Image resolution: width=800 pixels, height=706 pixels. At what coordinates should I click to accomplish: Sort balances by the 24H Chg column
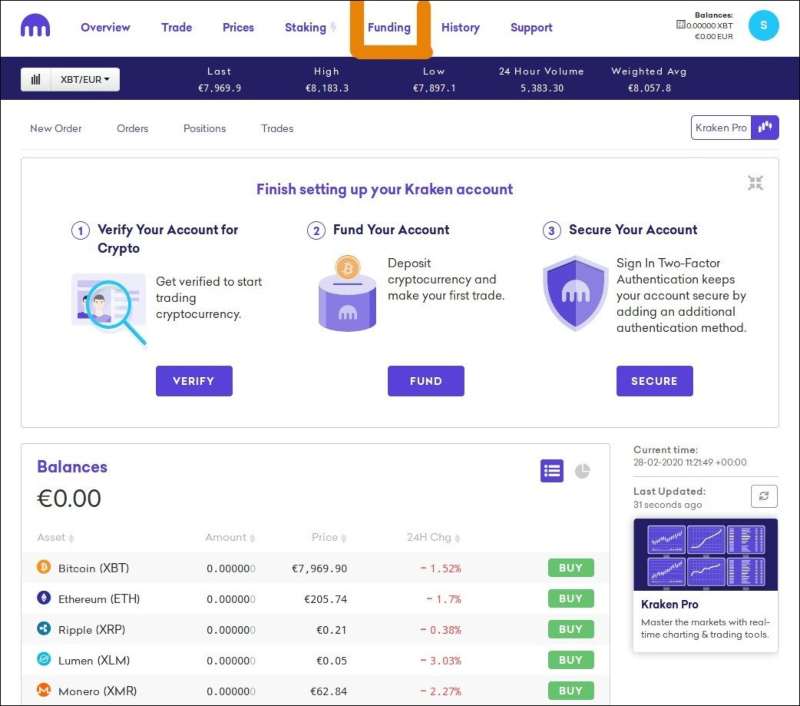coord(434,537)
